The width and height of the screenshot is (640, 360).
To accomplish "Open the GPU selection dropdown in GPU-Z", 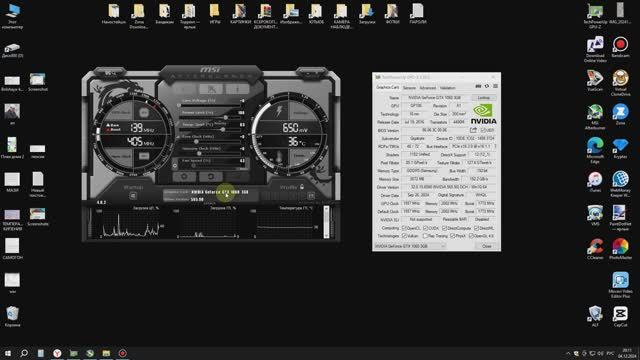I will tap(410, 246).
